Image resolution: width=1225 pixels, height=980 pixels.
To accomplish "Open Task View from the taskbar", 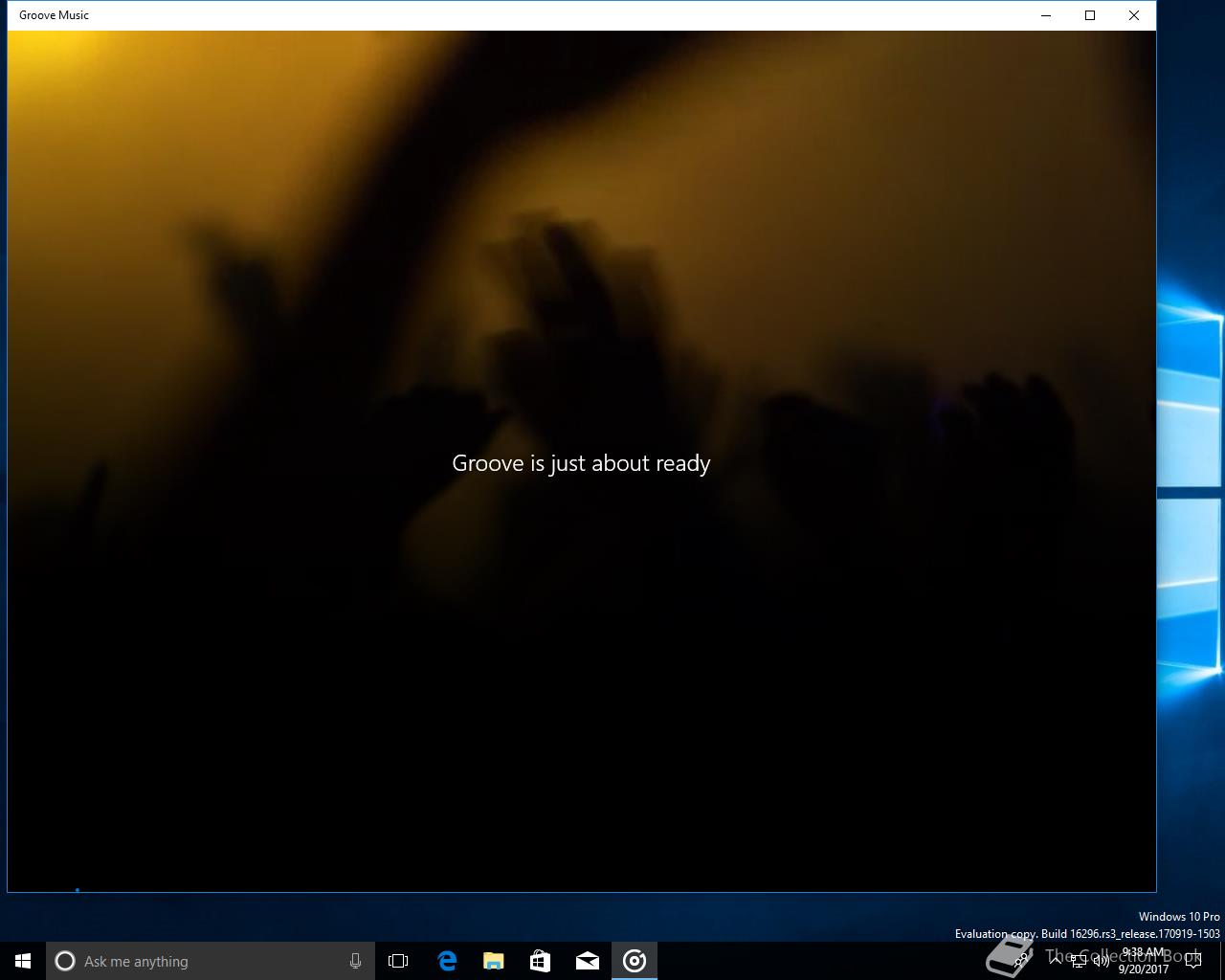I will click(x=398, y=961).
